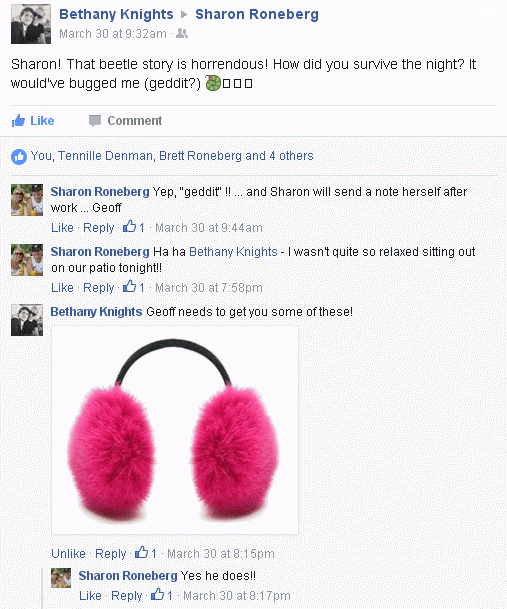The image size is (507, 609).
Task: Open the March 30 at 9:32am timestamp
Action: pyautogui.click(x=113, y=34)
